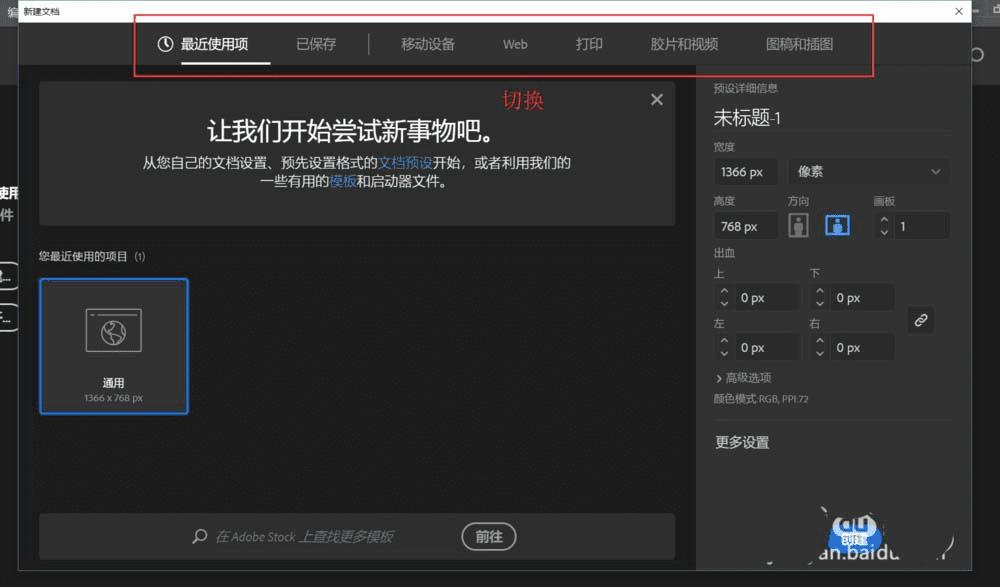Click the 画板 count field showing 1

pos(922,226)
